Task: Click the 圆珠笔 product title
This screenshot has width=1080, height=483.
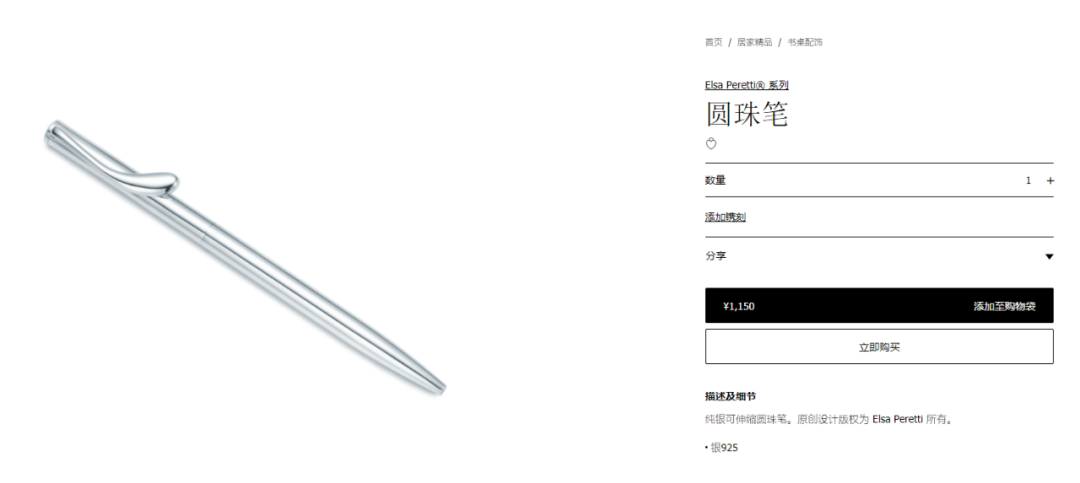Action: coord(746,114)
